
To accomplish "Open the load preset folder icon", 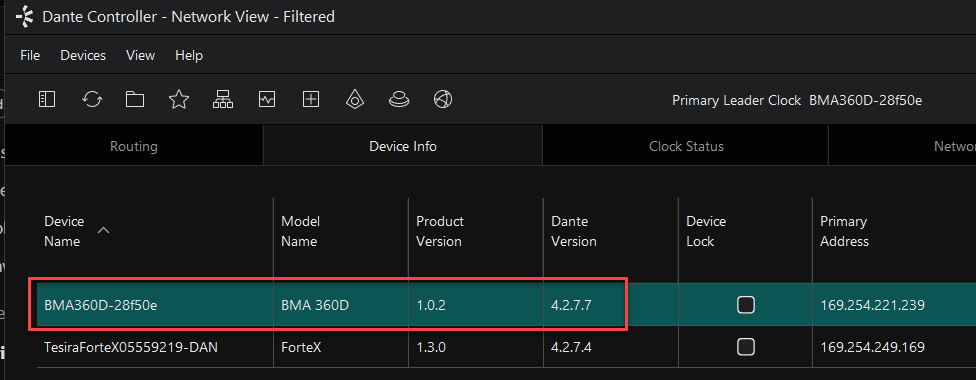I will click(135, 99).
